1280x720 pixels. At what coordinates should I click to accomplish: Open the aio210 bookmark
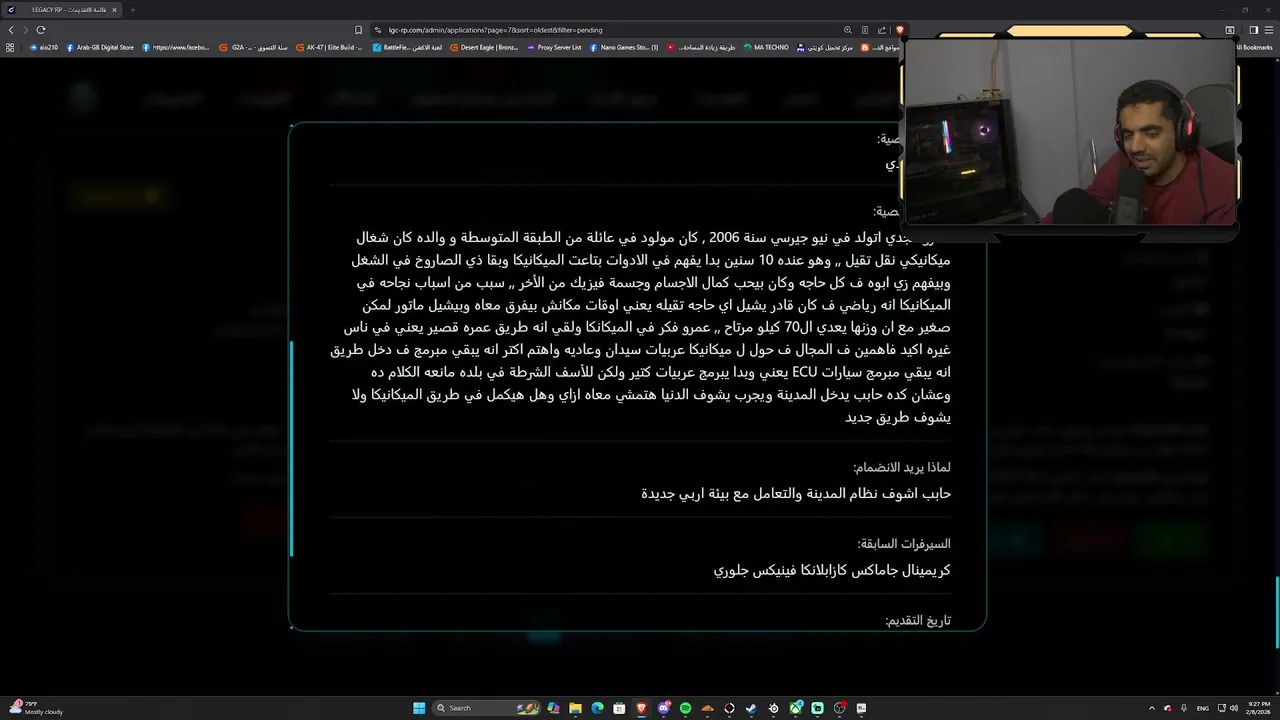44,47
